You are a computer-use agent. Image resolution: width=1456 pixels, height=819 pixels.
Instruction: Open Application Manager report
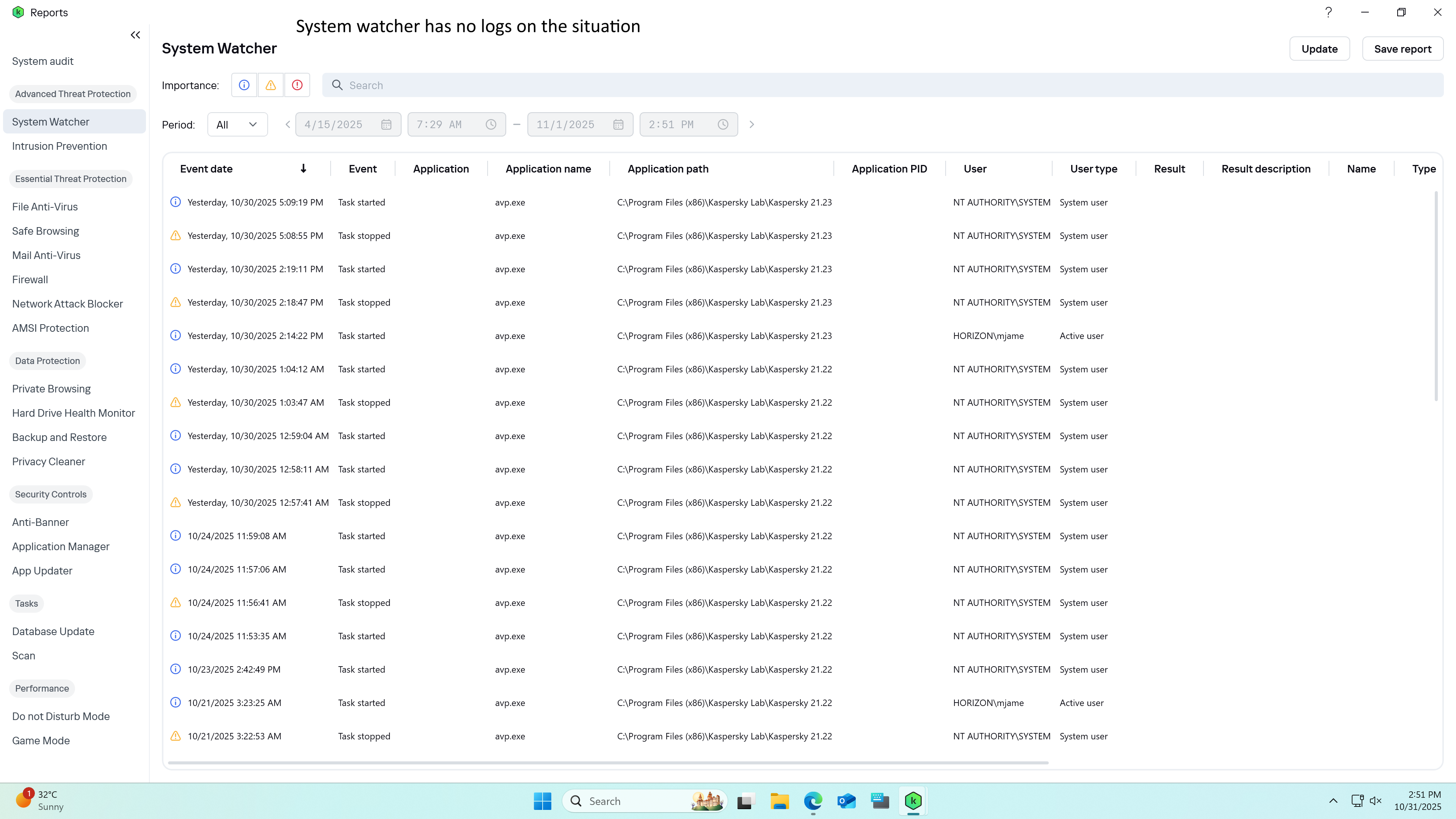61,546
